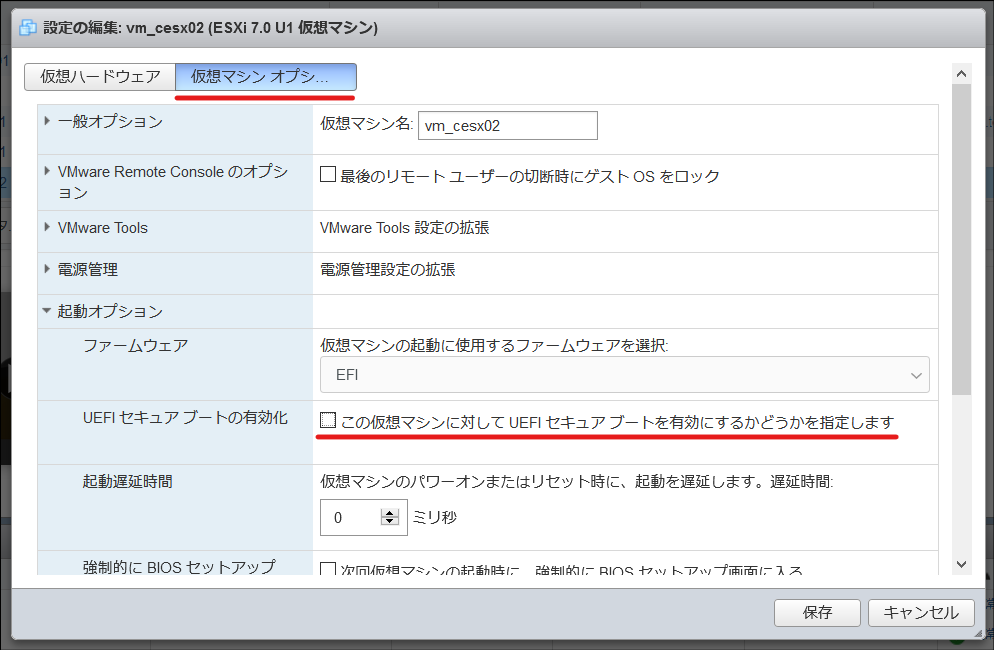Click the 保存 button

[x=817, y=613]
